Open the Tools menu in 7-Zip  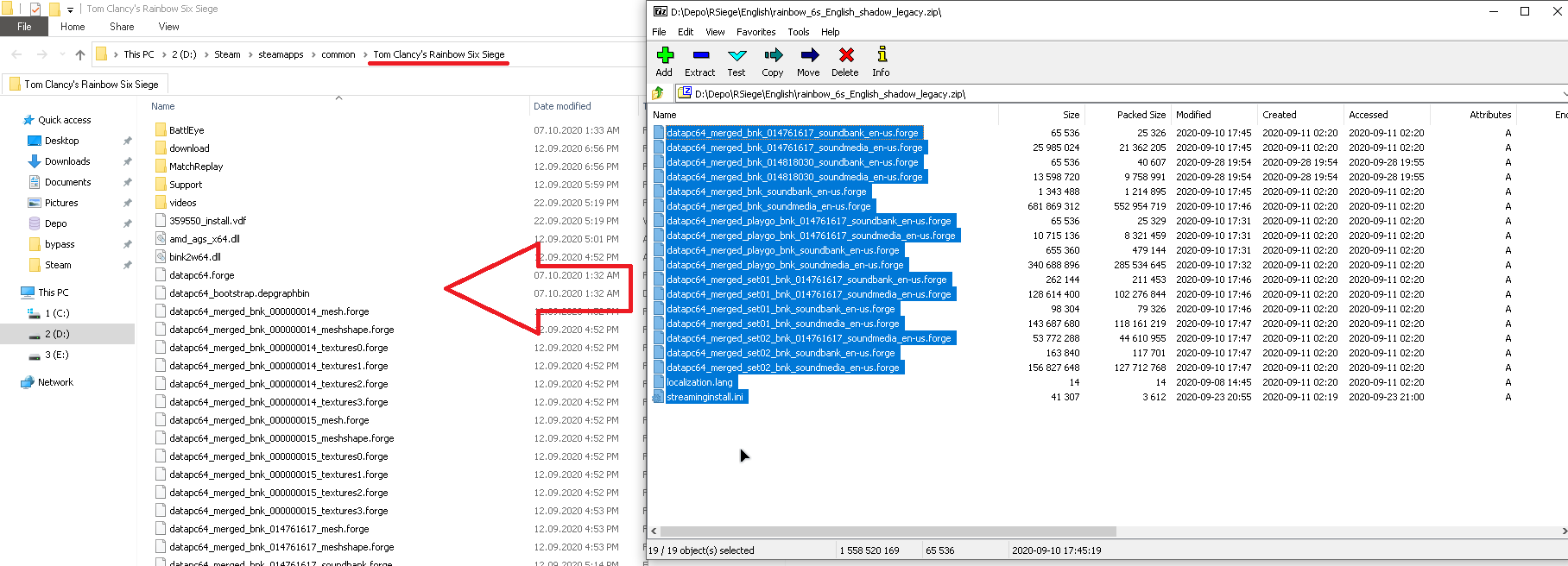point(799,32)
